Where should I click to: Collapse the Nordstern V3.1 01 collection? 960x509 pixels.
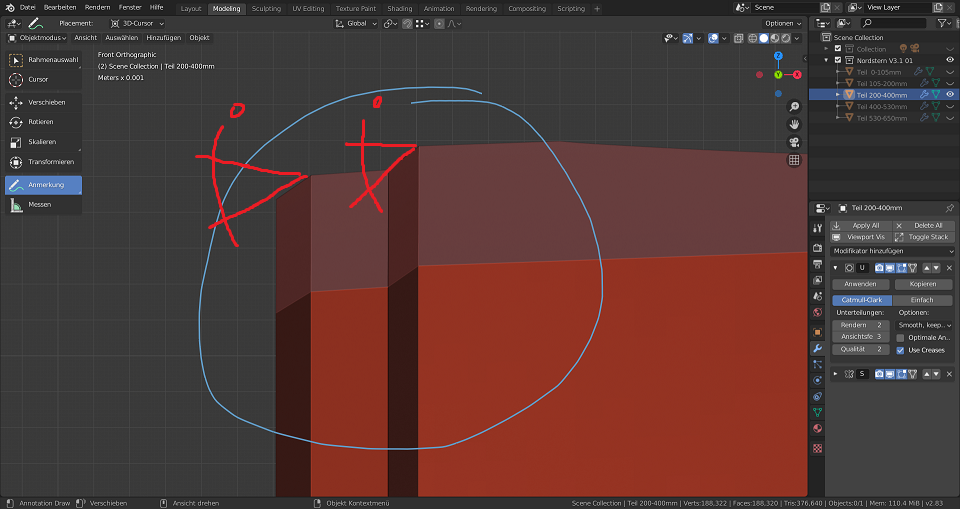[x=826, y=60]
